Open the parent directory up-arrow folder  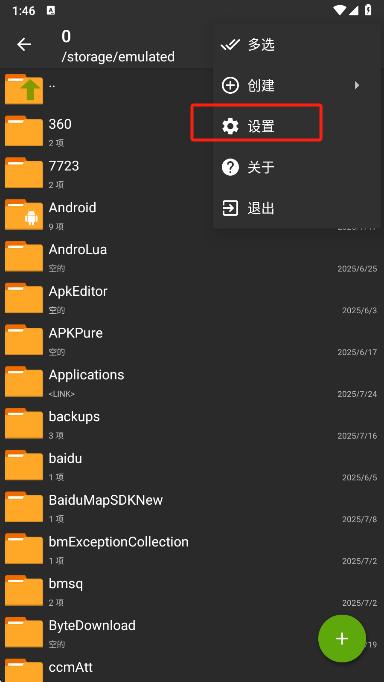[x=24, y=89]
